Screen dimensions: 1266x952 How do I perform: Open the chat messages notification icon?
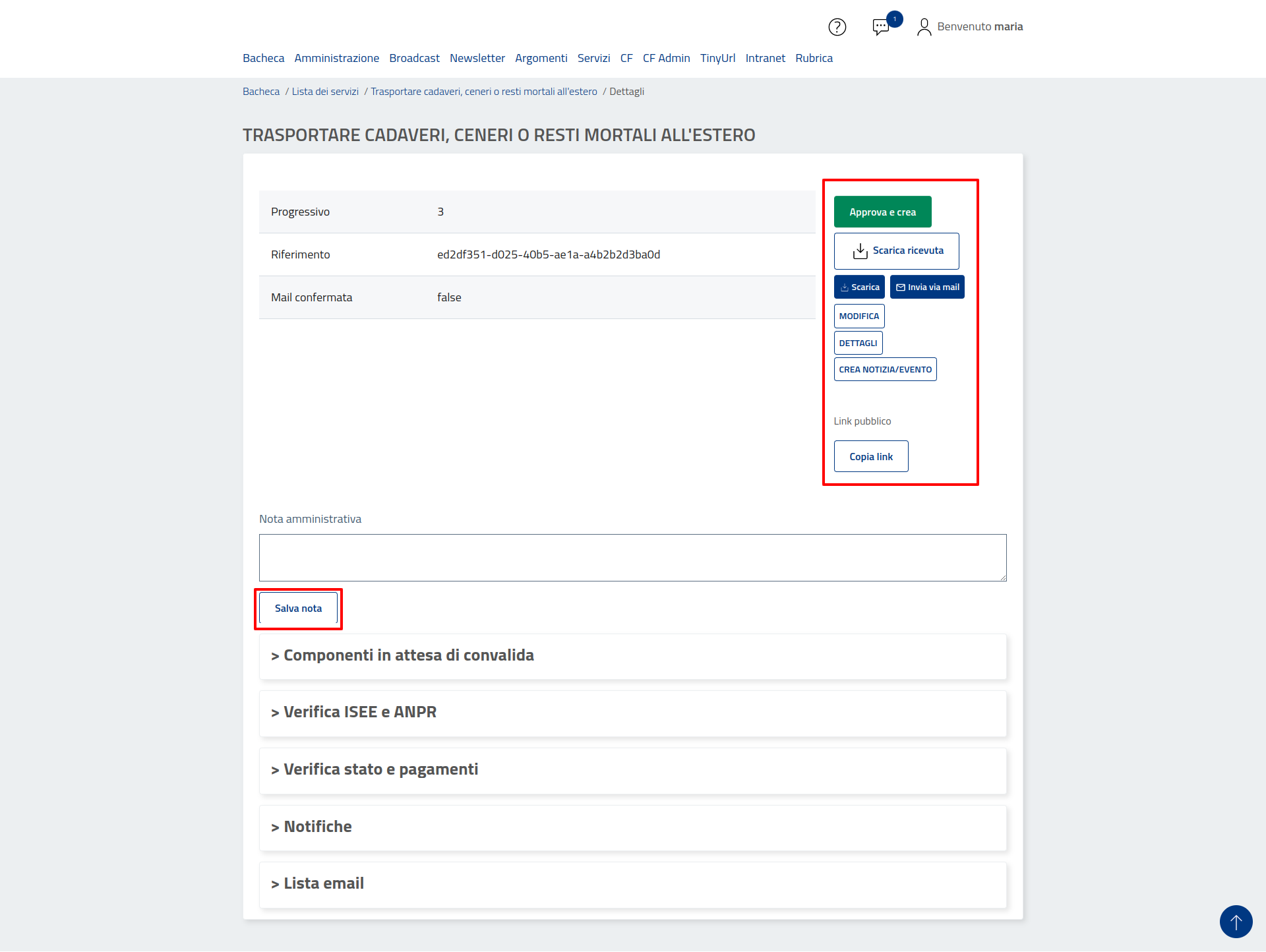click(881, 27)
